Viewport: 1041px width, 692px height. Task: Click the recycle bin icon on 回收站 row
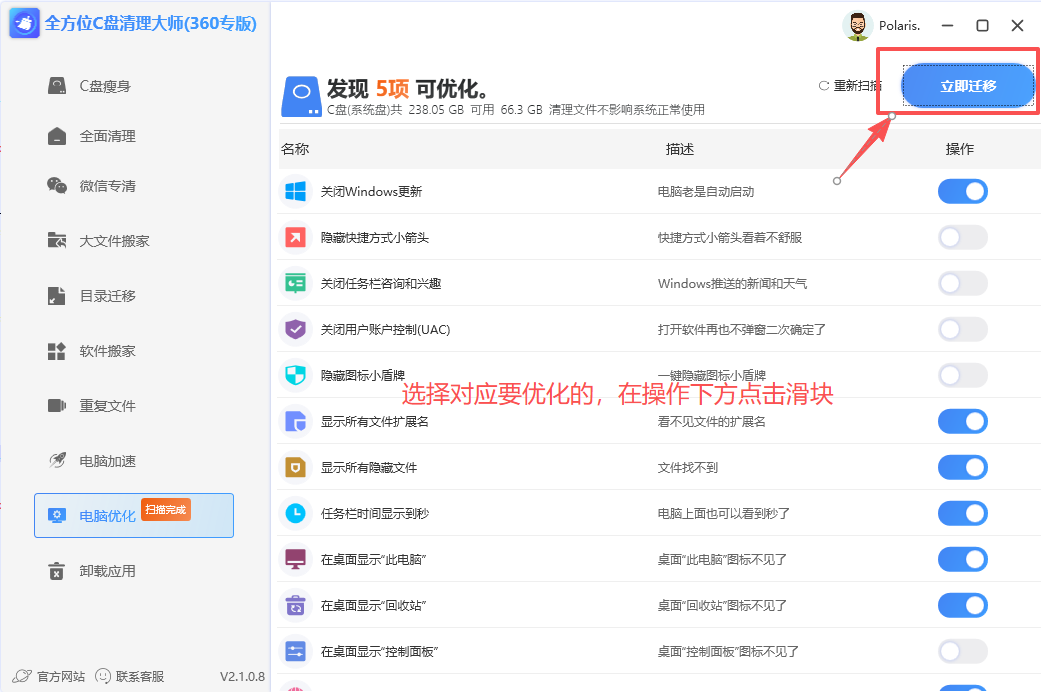[x=294, y=605]
